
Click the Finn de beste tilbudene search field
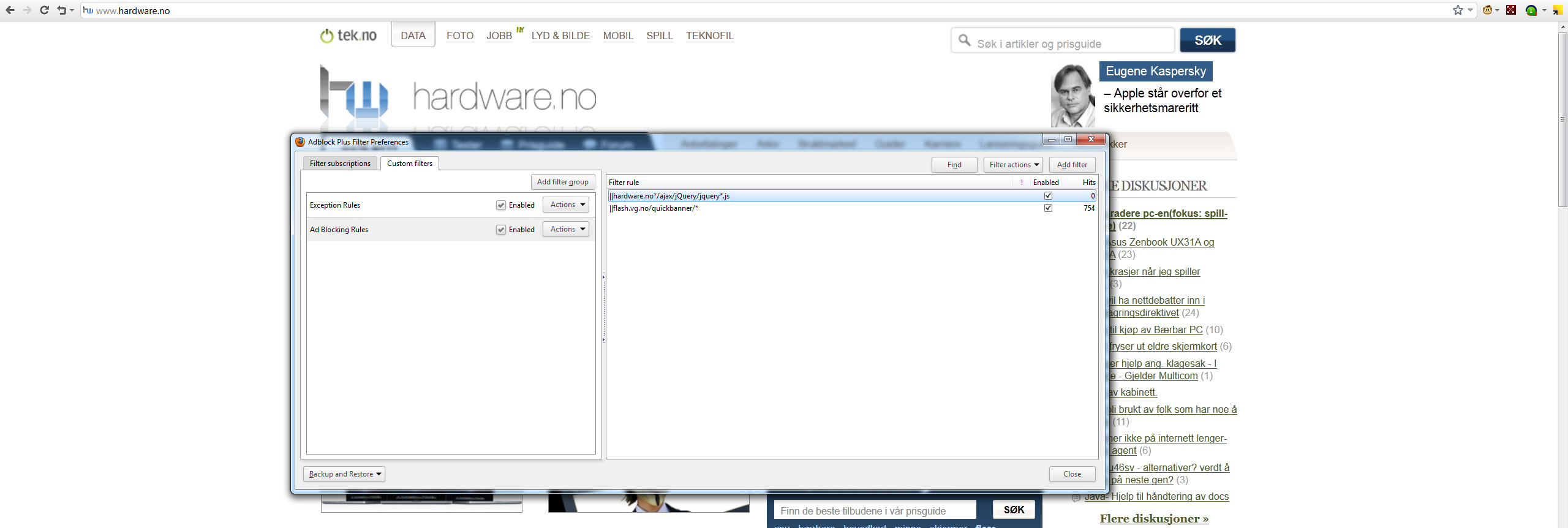click(x=875, y=510)
